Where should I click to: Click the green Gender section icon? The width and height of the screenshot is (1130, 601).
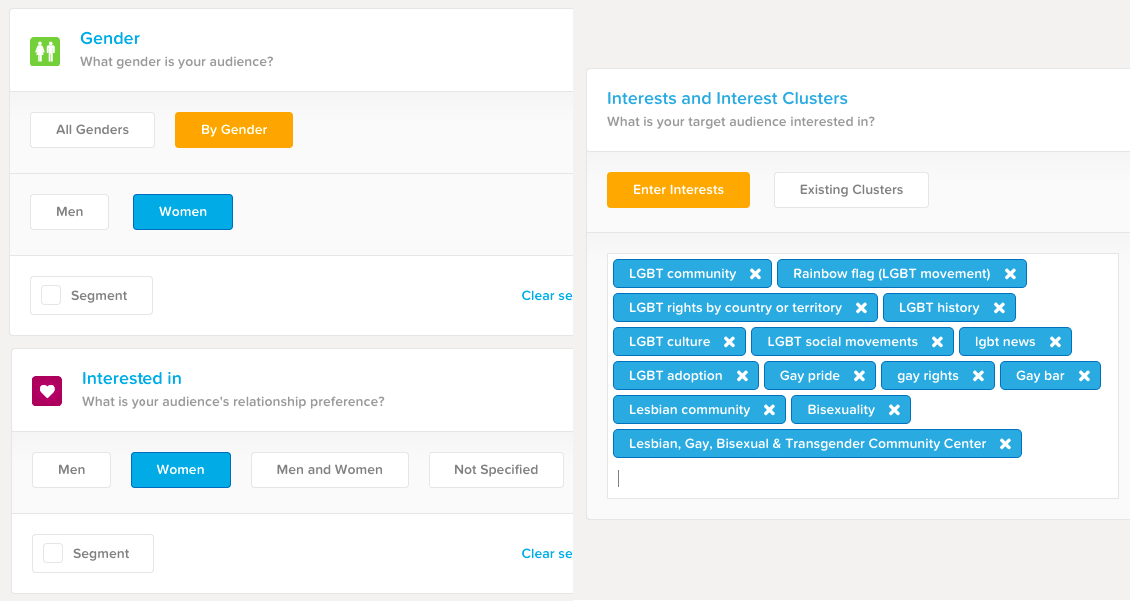45,51
